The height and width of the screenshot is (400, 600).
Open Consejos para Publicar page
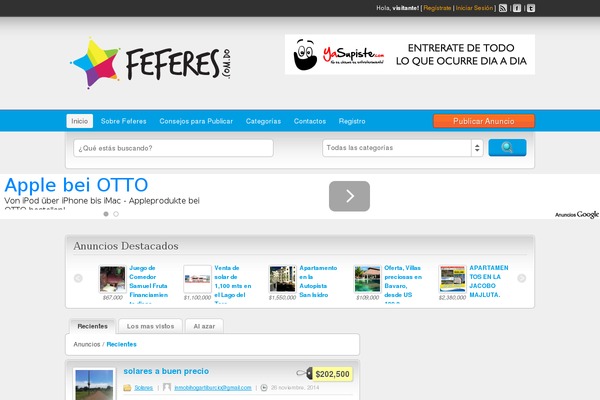point(196,121)
